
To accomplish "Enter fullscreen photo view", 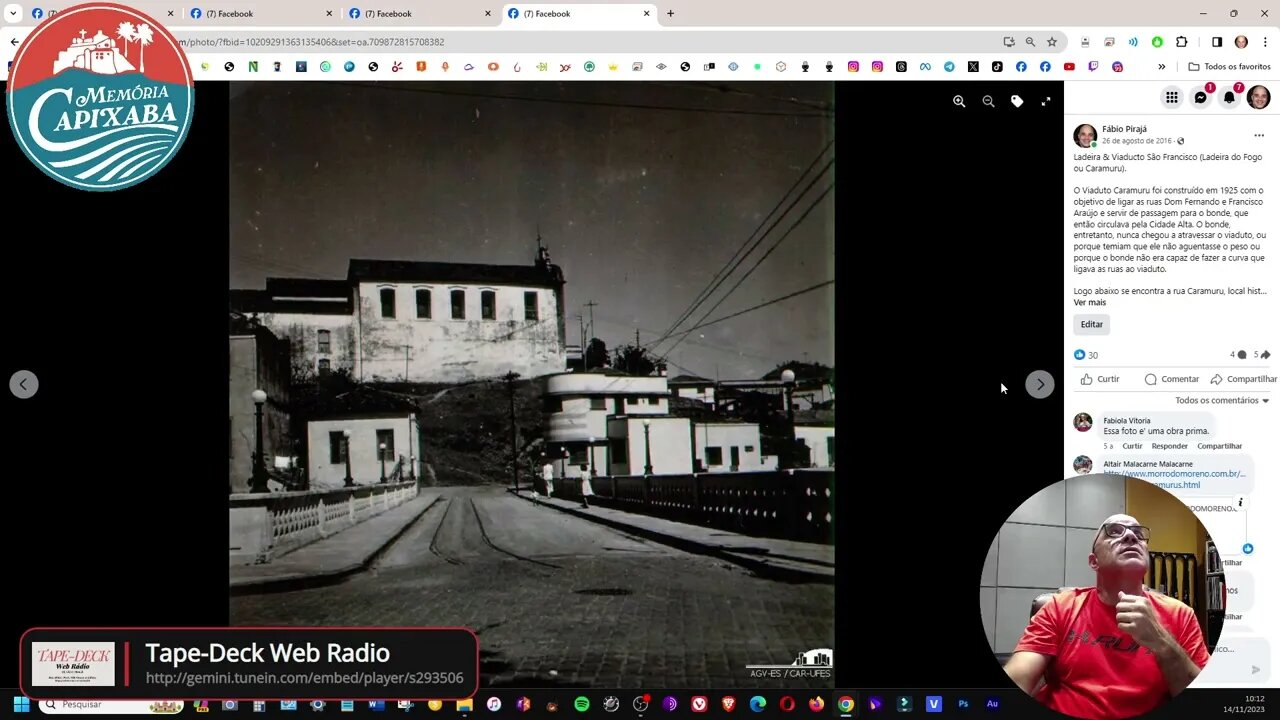I will point(1046,101).
